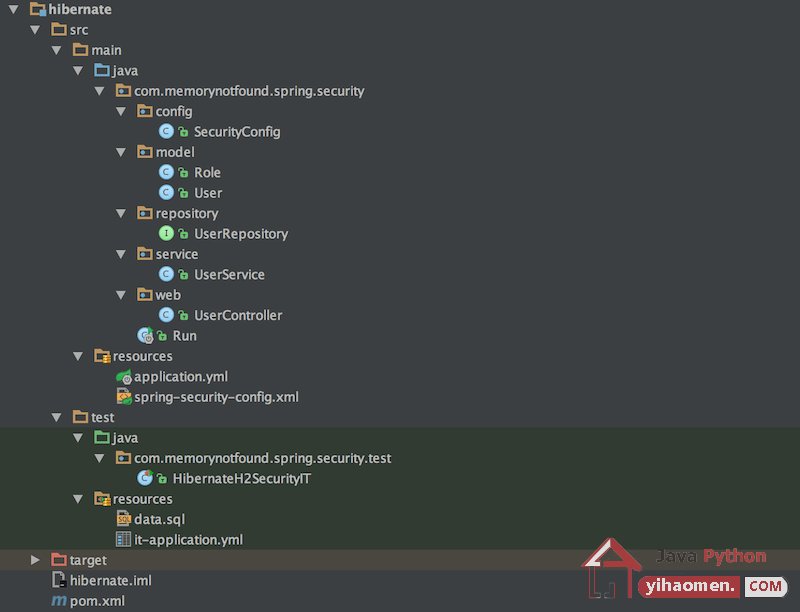
Task: Collapse the test folder arrow
Action: (x=57, y=417)
